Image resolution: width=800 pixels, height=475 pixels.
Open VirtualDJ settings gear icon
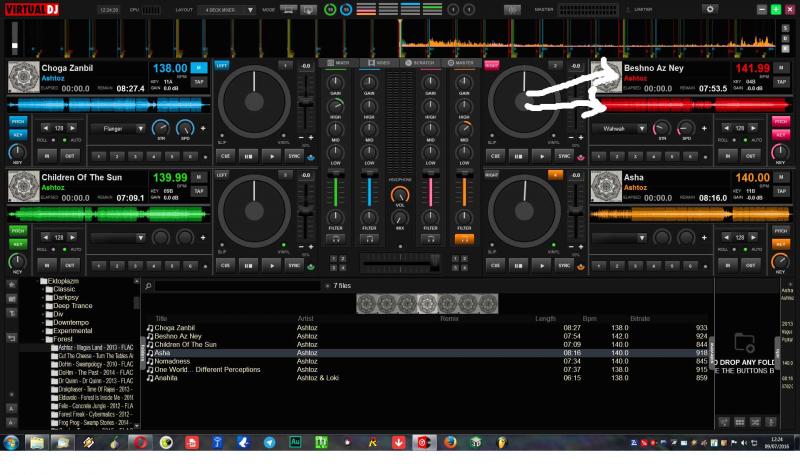(710, 9)
